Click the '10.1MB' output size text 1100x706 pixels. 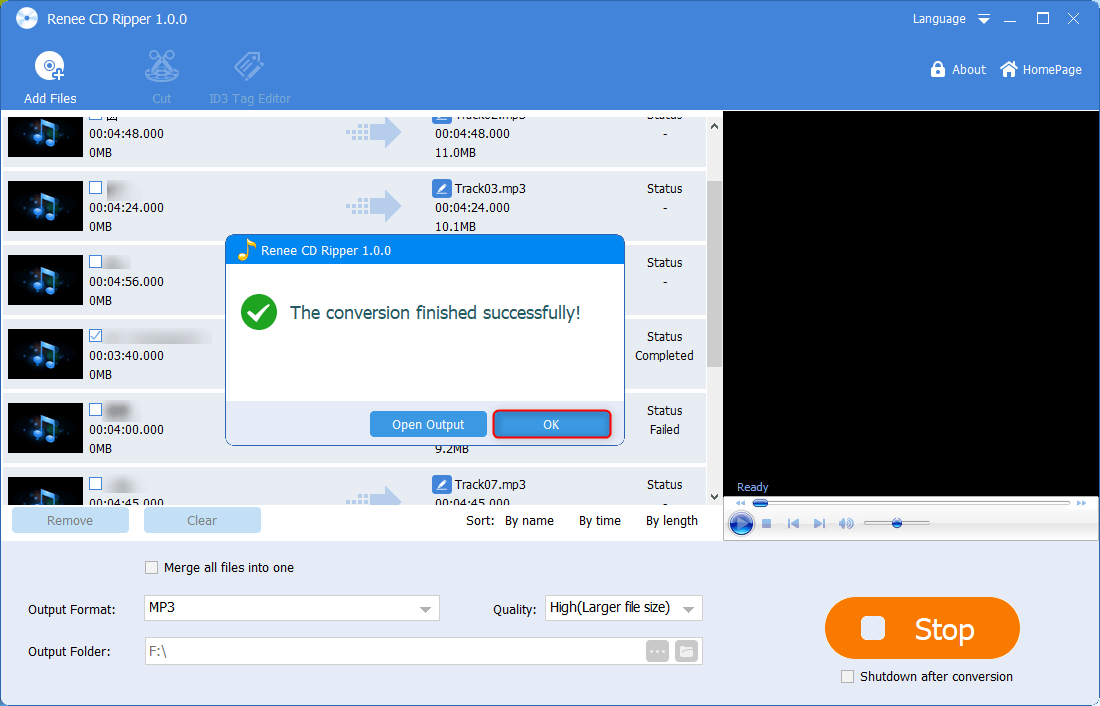(455, 227)
